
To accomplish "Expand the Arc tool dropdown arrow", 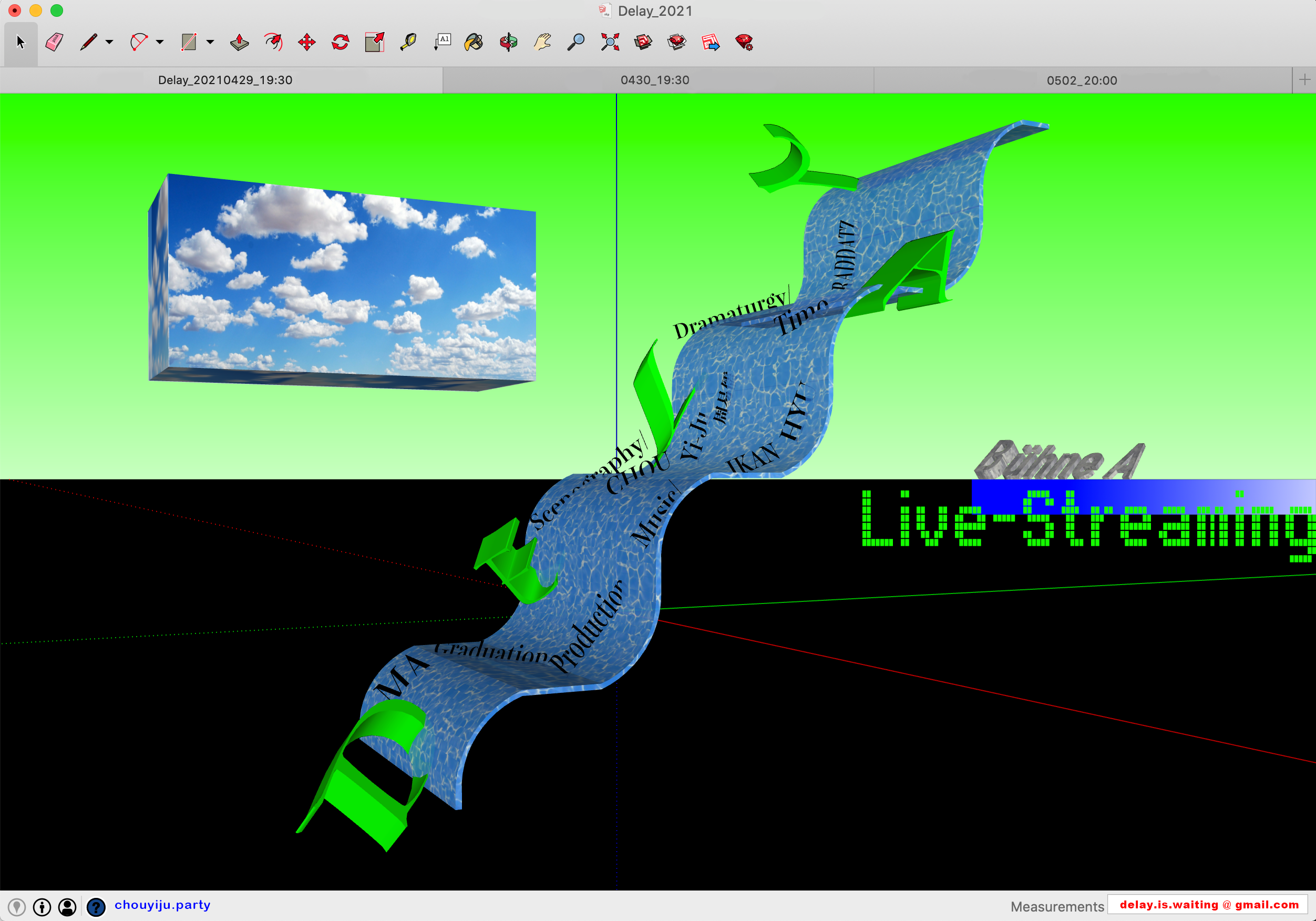I will tap(160, 42).
